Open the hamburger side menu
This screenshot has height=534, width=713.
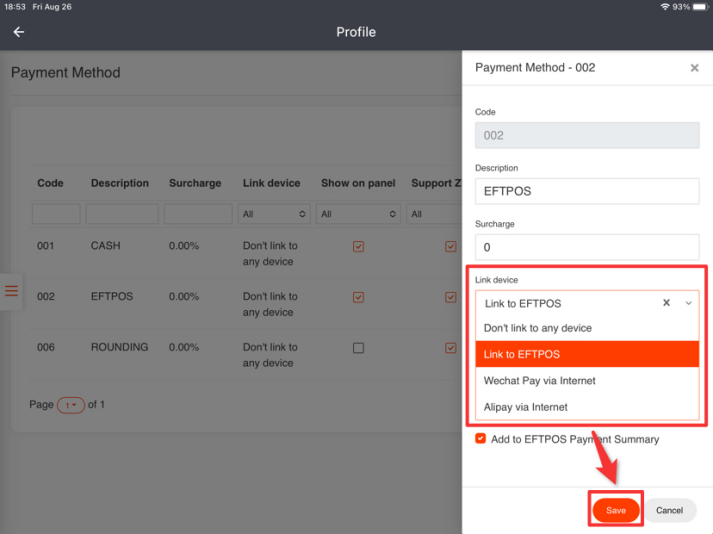[x=12, y=291]
